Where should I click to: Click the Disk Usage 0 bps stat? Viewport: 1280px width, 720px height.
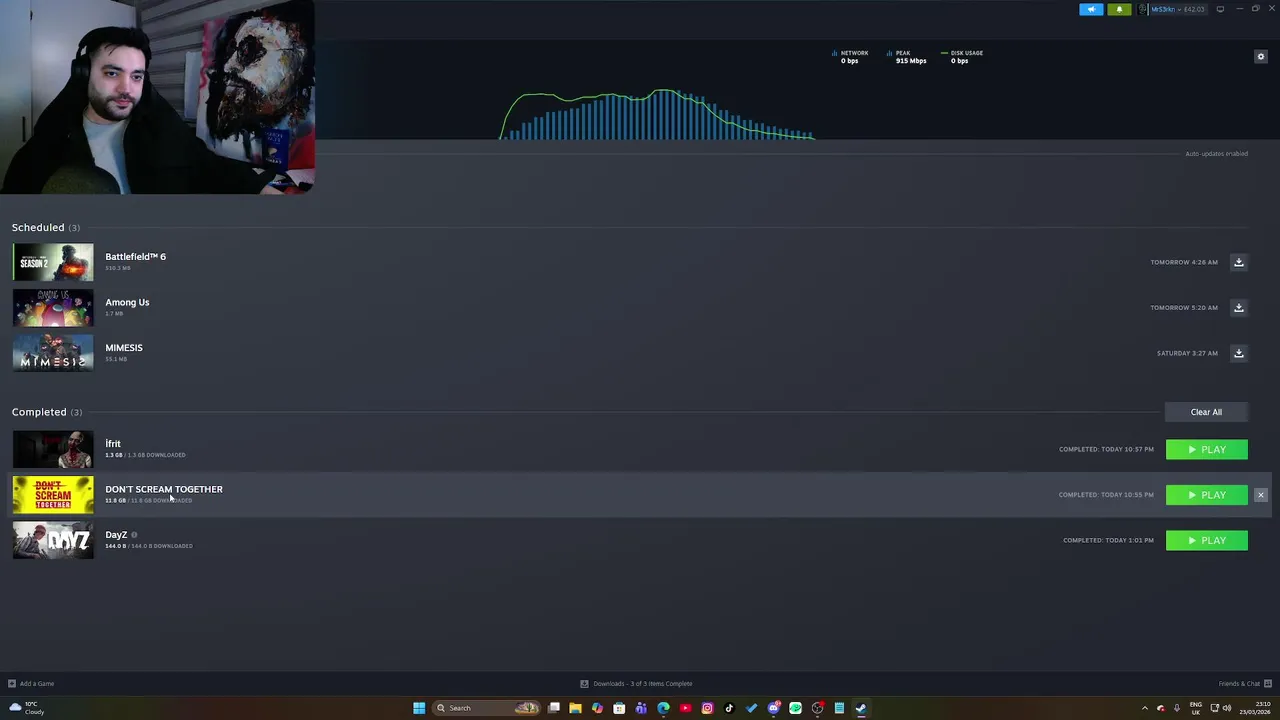click(962, 57)
